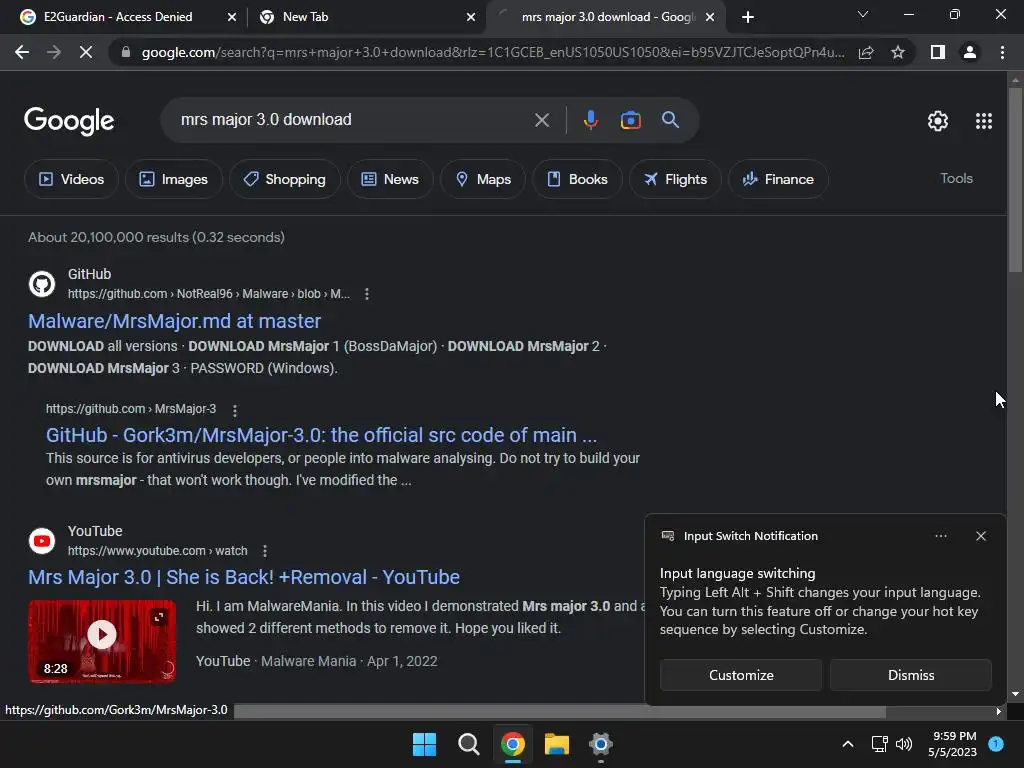Filter results by Videos
1024x768 pixels.
(x=71, y=179)
